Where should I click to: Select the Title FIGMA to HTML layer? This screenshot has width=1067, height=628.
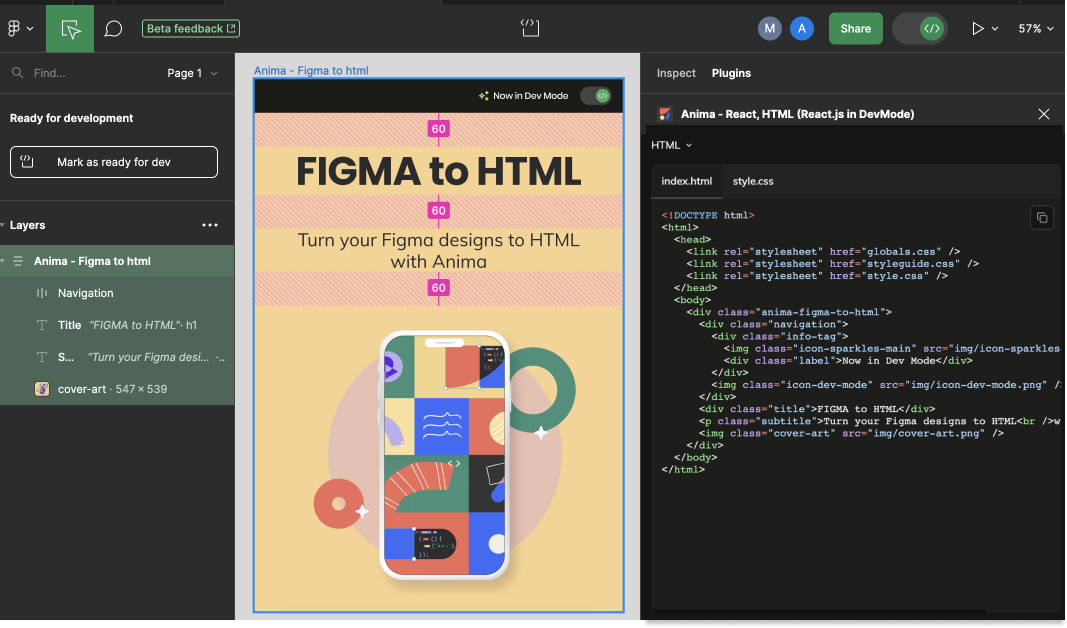pos(117,325)
